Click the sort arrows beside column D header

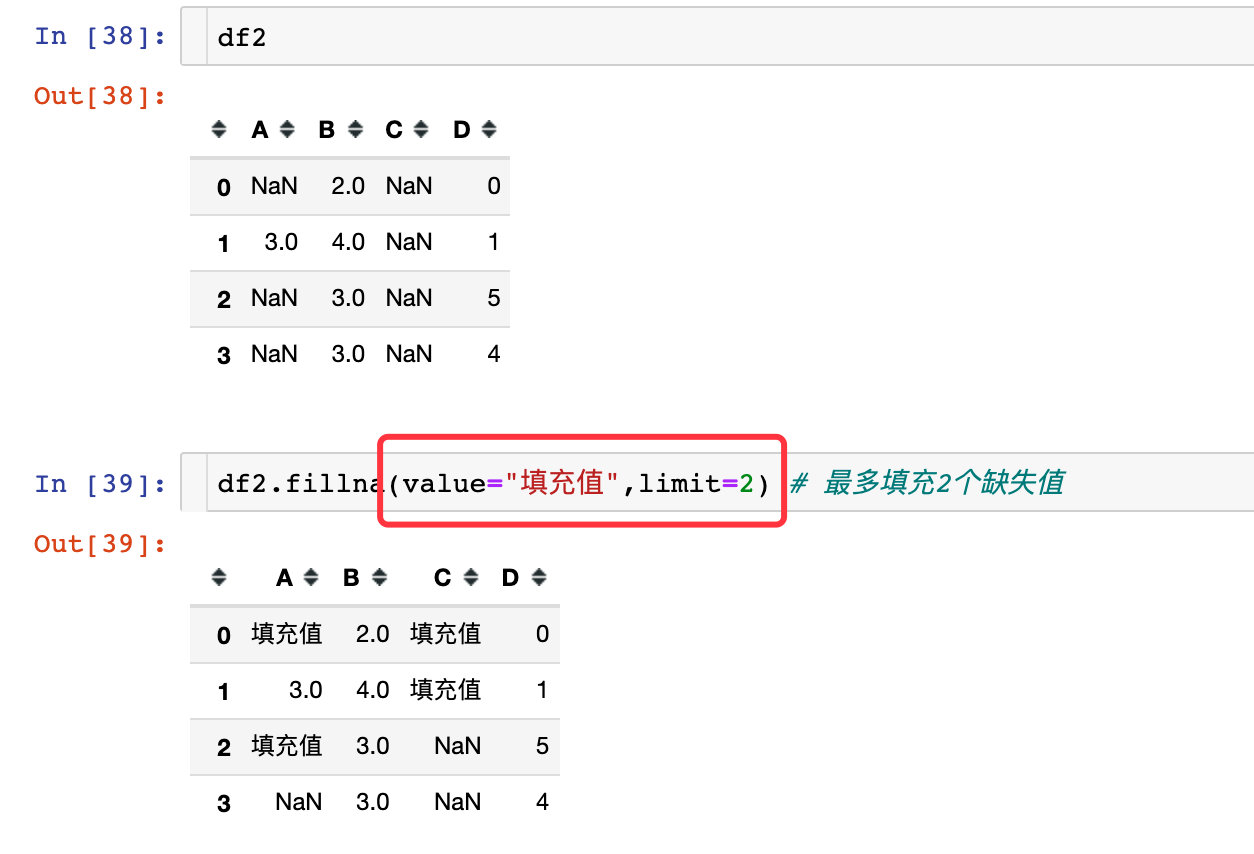click(x=487, y=129)
